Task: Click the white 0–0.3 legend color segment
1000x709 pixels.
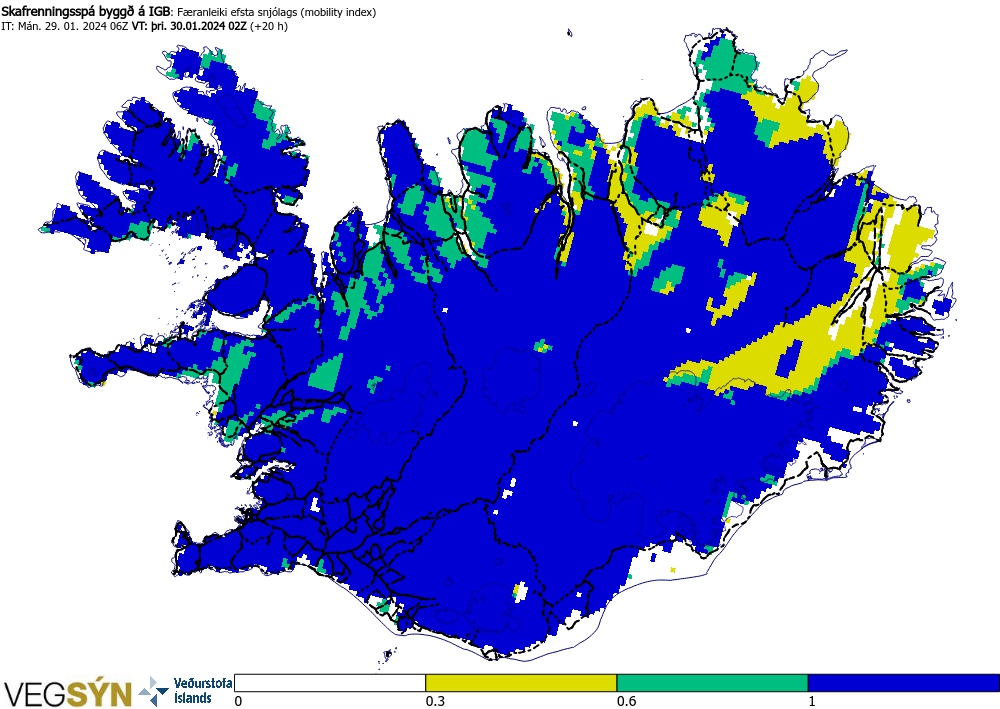Action: (330, 683)
